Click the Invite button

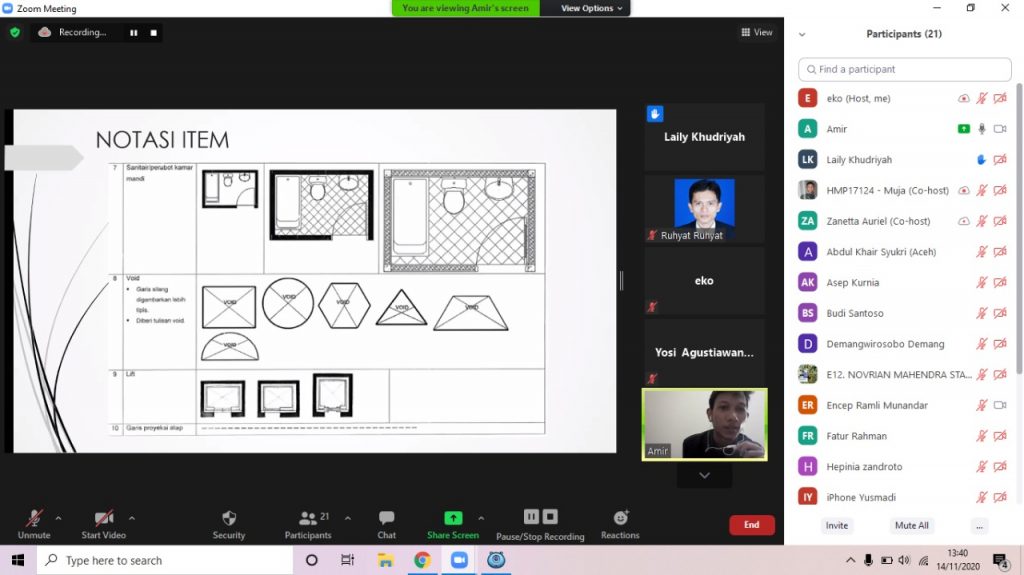(837, 525)
